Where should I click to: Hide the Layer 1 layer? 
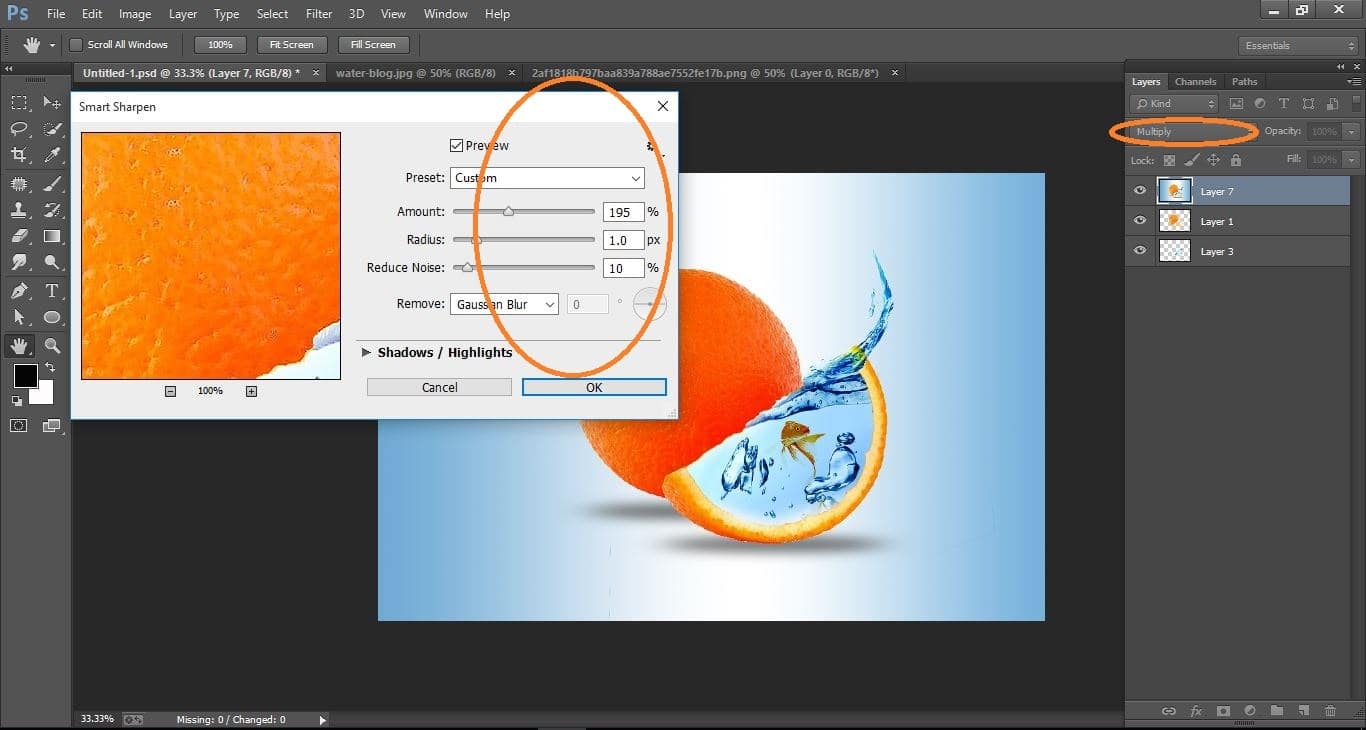[1139, 221]
